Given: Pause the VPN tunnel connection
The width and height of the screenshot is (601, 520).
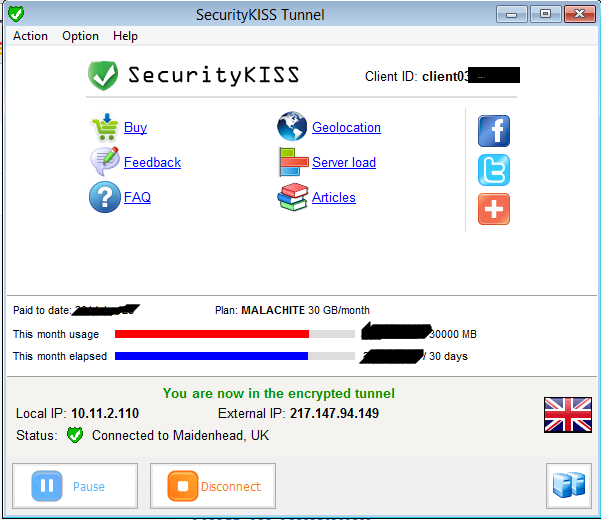Looking at the screenshot, I should [75, 486].
